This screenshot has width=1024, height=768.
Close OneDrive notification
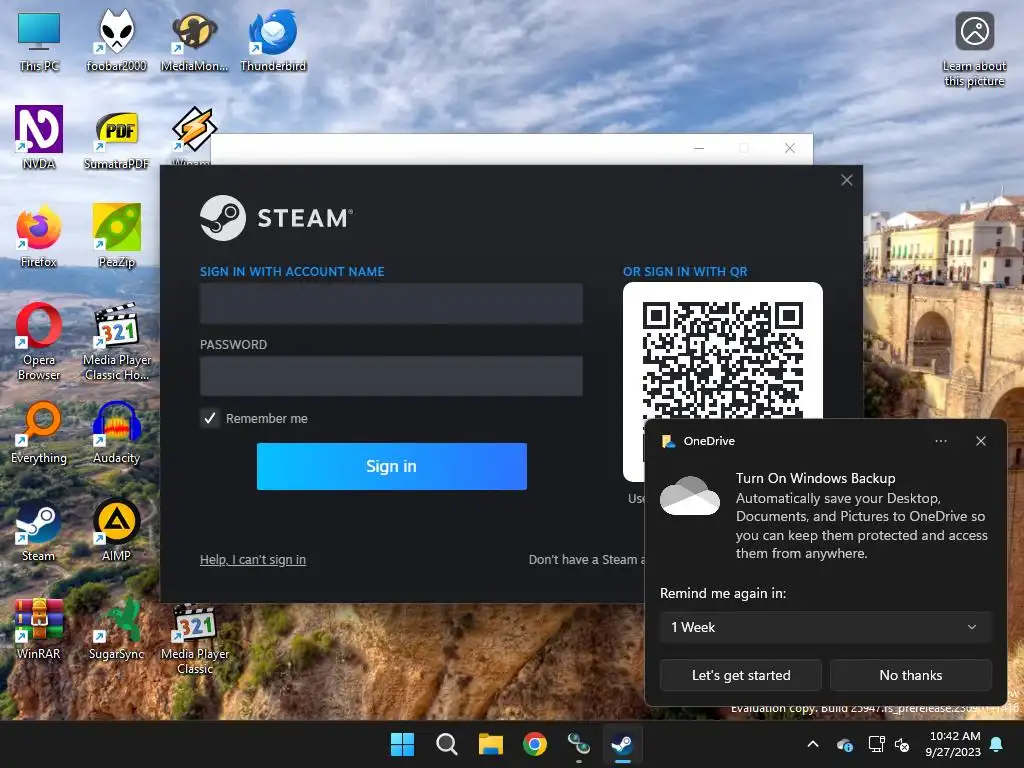(x=980, y=441)
